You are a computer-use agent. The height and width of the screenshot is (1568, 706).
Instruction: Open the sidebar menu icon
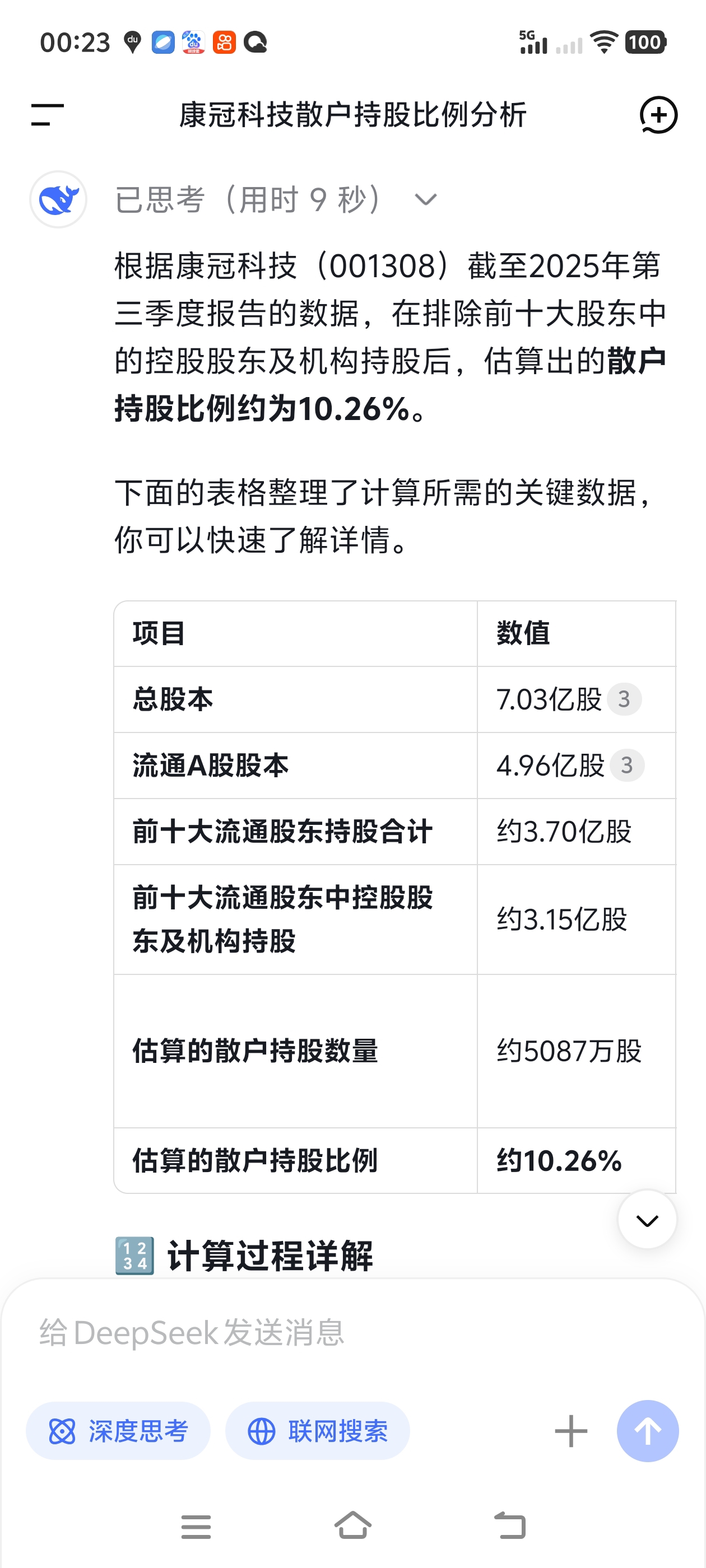(48, 114)
